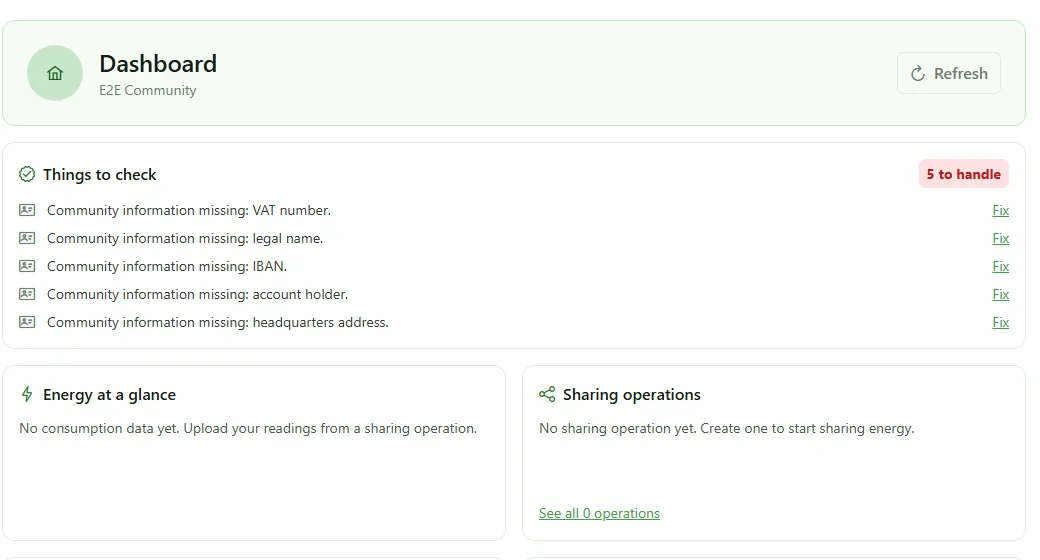Click the ID card icon for account holder
This screenshot has height=560, width=1040.
pos(27,294)
